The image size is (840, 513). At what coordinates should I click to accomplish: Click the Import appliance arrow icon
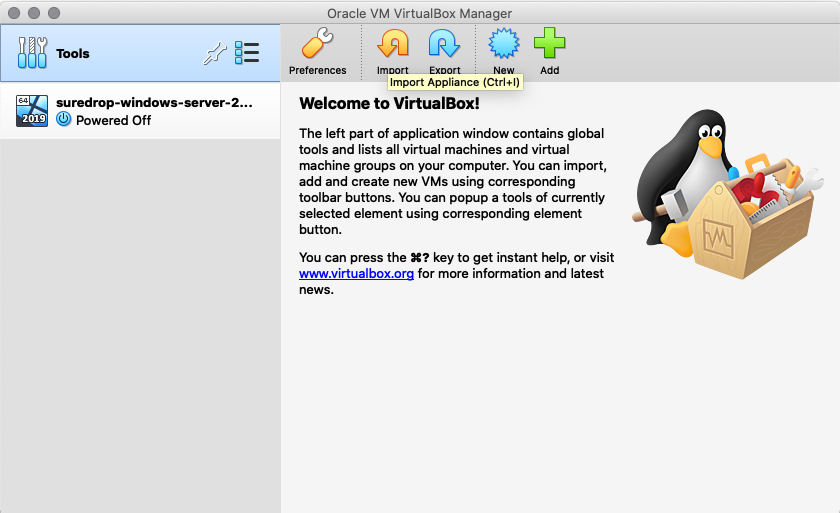[393, 43]
